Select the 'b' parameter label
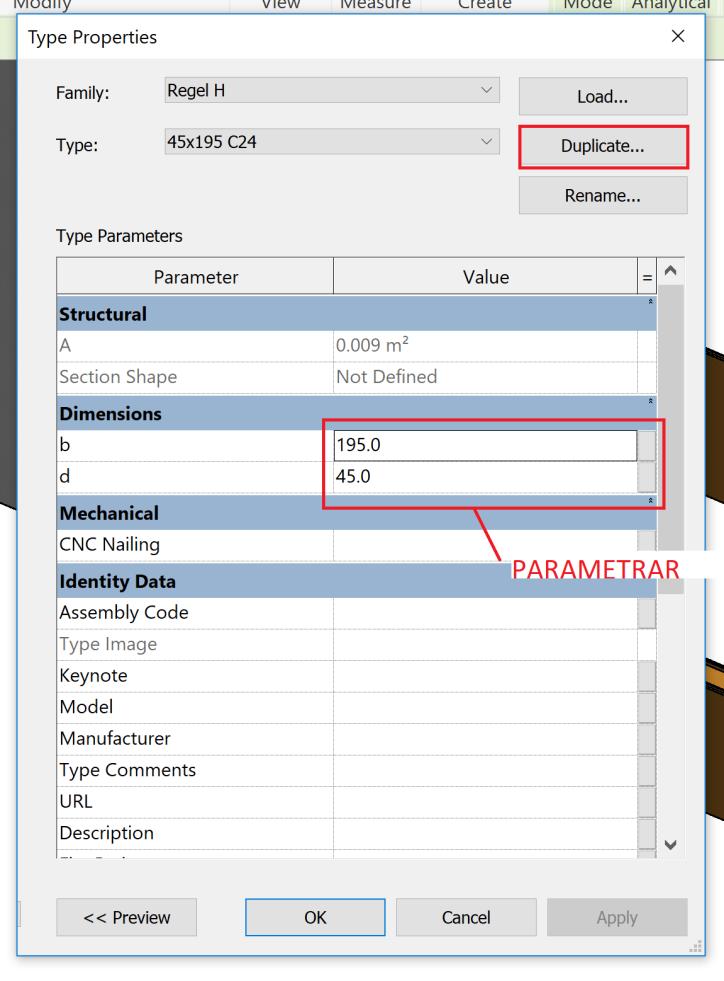The image size is (724, 981). coord(64,445)
